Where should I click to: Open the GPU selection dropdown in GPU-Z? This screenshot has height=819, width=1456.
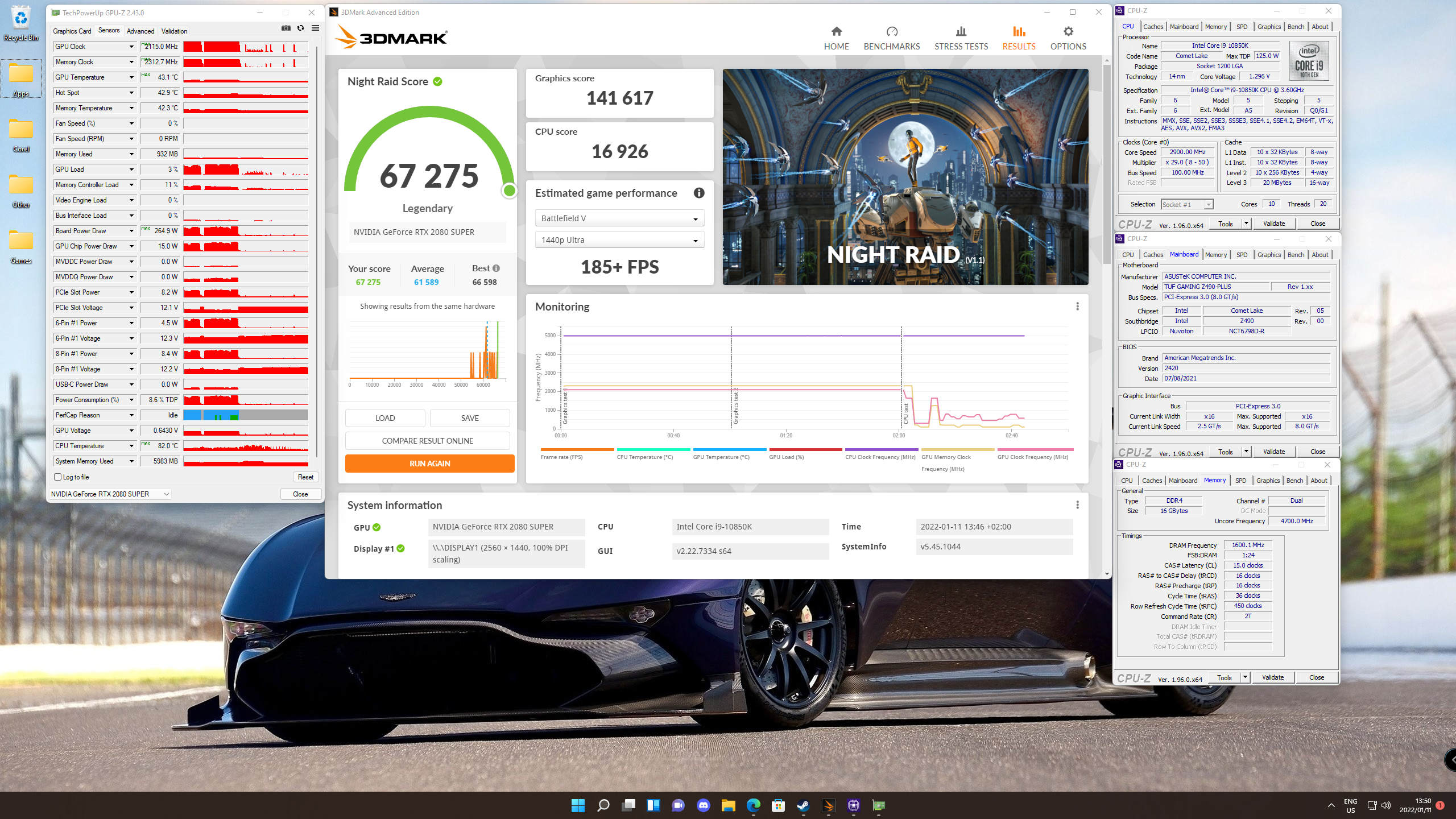click(x=110, y=494)
